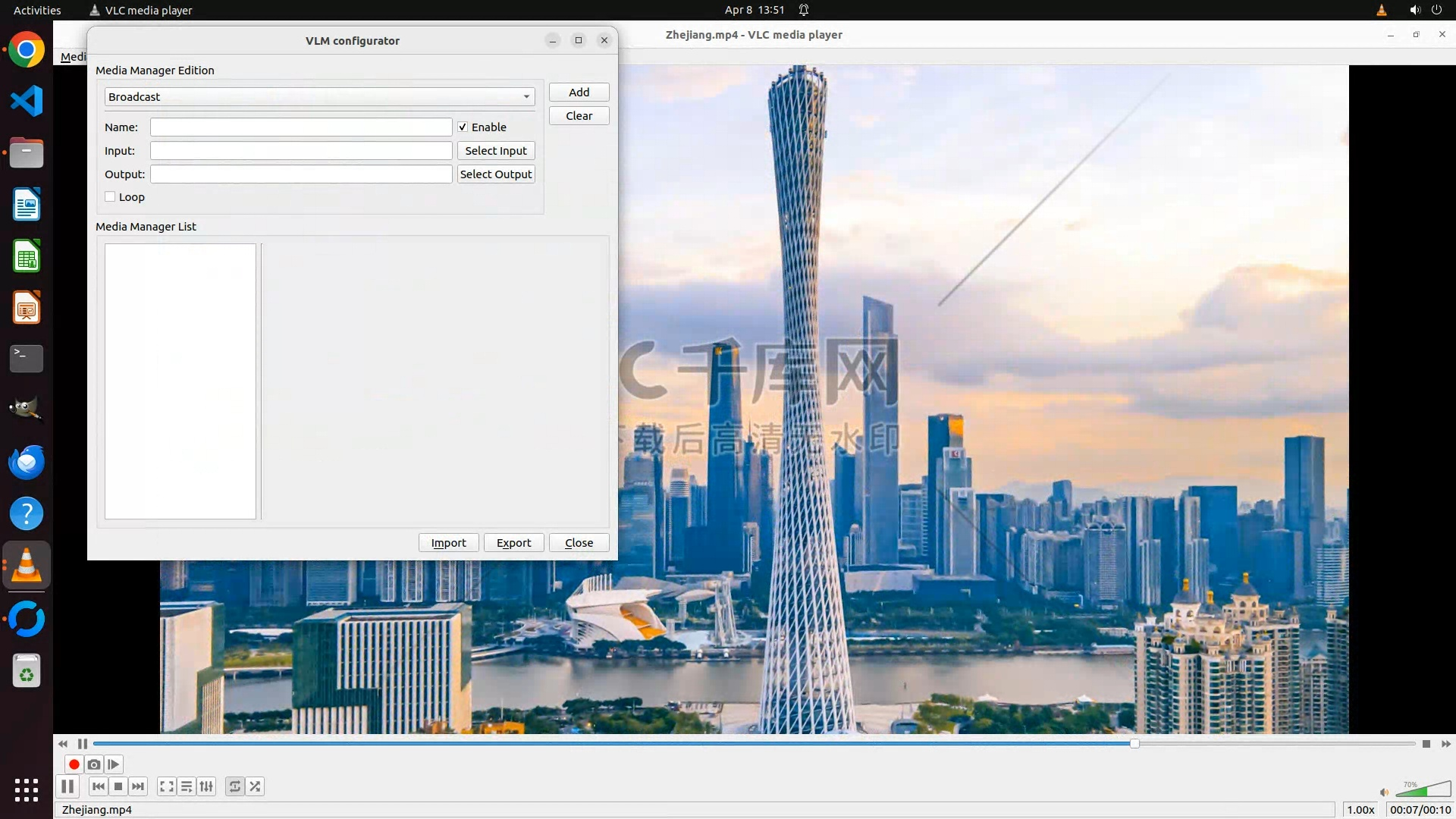
Task: Open the Activities overview
Action: pos(37,10)
